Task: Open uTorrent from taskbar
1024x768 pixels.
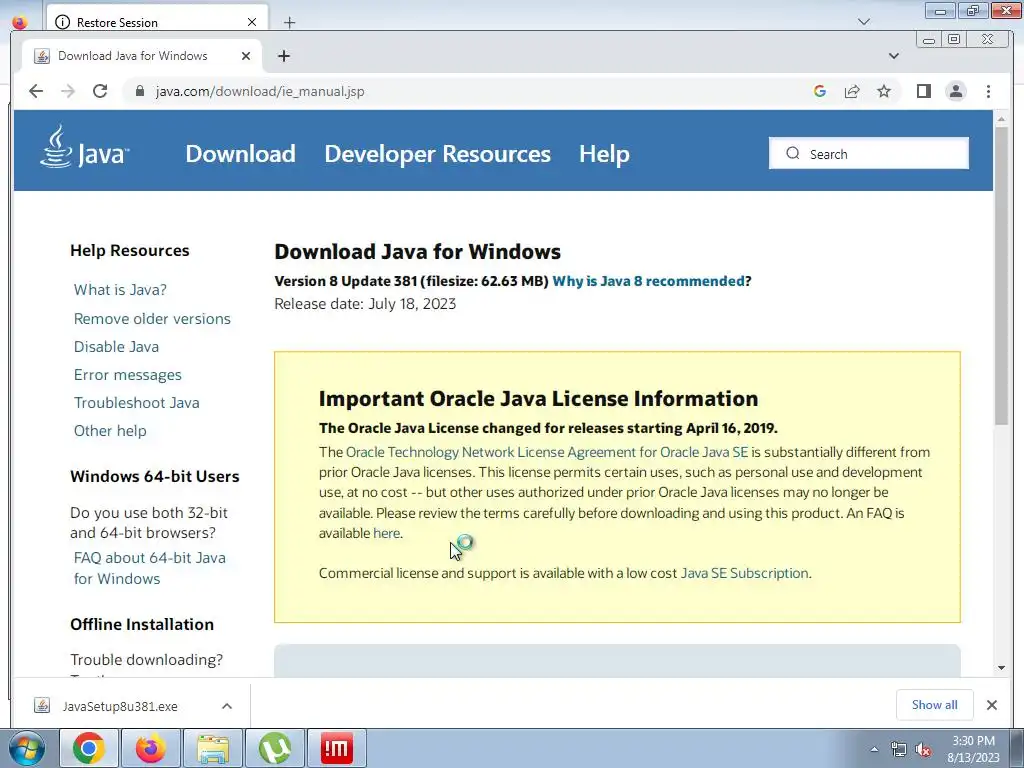Action: [x=275, y=748]
